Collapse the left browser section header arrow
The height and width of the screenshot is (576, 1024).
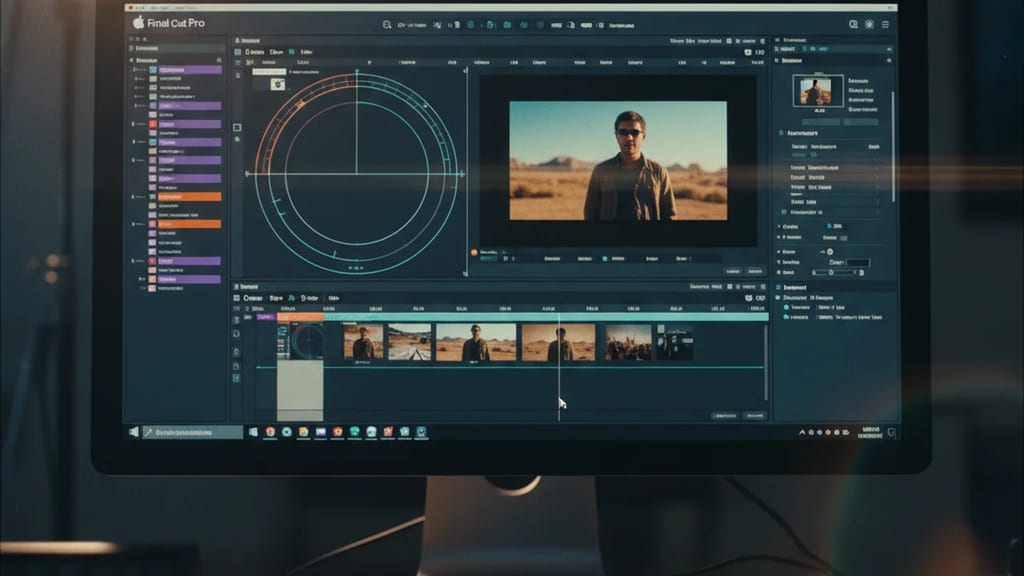(131, 60)
